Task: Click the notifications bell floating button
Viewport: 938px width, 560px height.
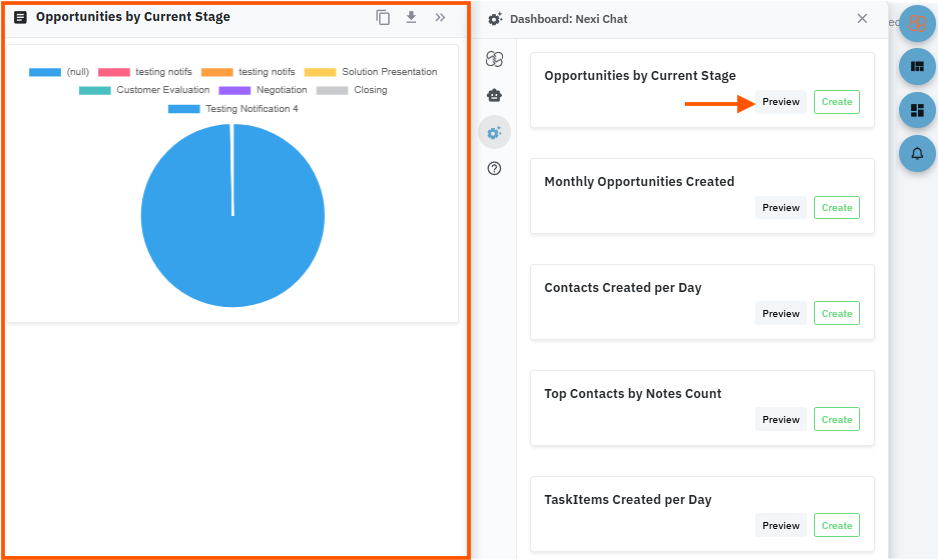Action: click(917, 153)
